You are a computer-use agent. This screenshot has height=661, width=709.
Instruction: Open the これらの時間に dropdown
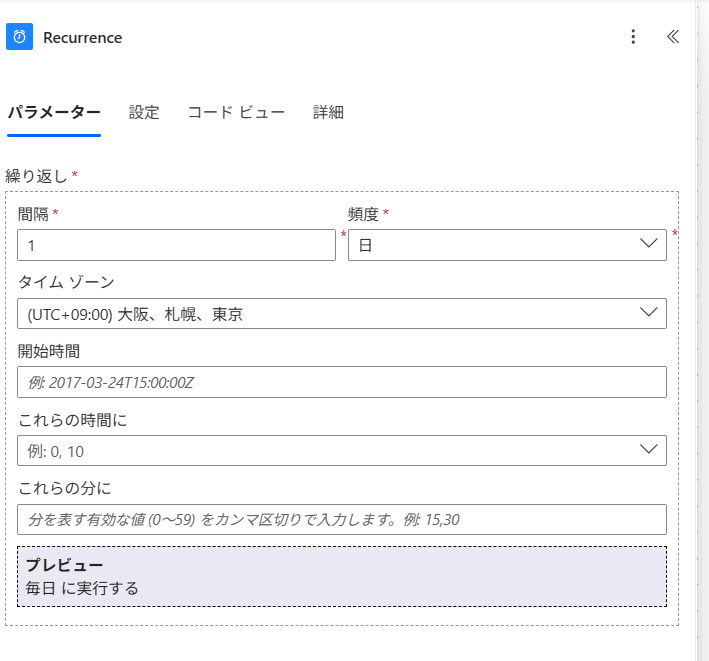point(342,450)
